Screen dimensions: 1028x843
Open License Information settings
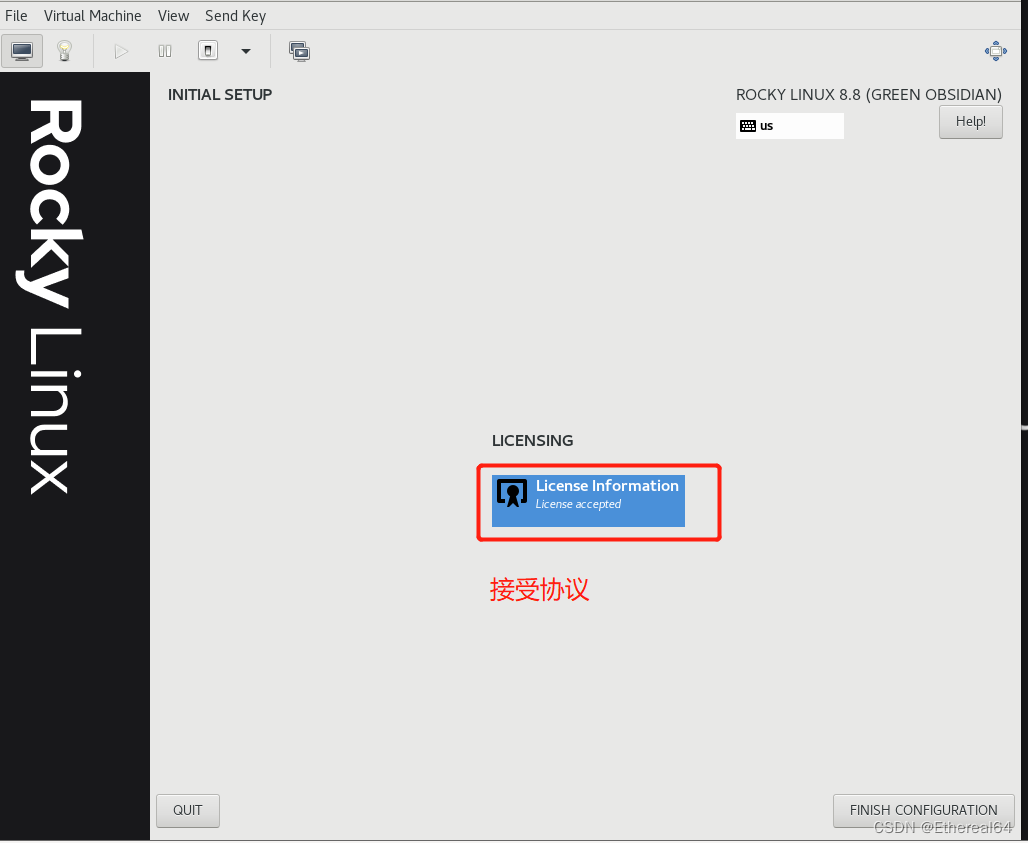pyautogui.click(x=588, y=501)
